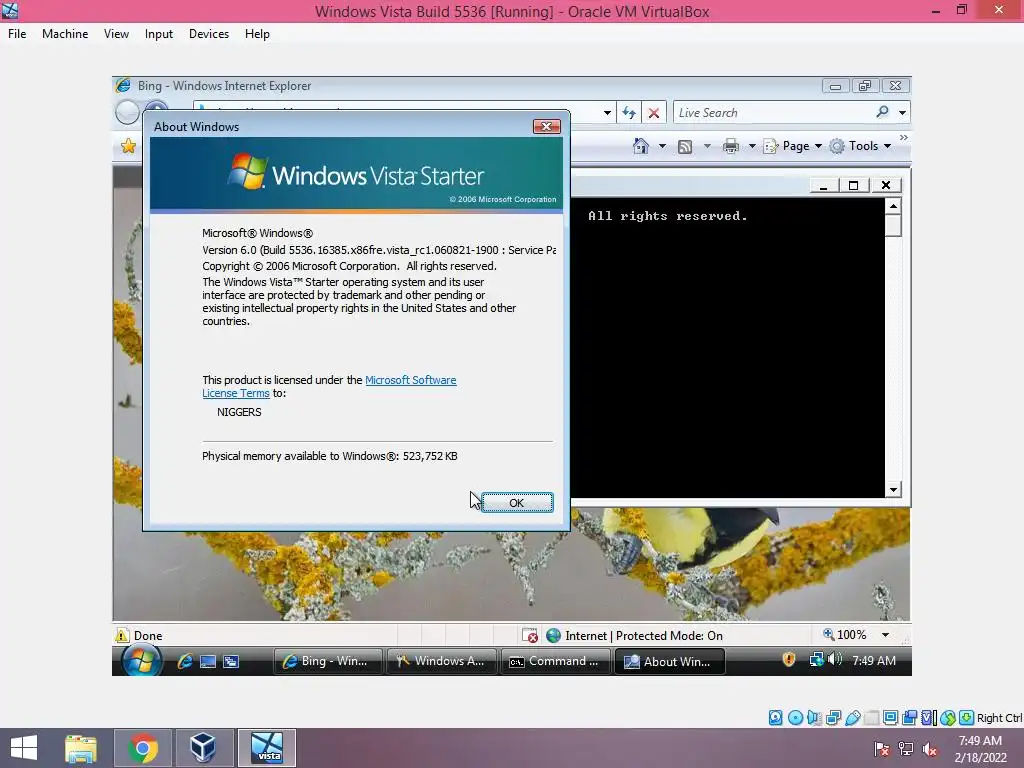Screen dimensions: 1024x768
Task: Open File Explorer from host taskbar
Action: tap(80, 748)
